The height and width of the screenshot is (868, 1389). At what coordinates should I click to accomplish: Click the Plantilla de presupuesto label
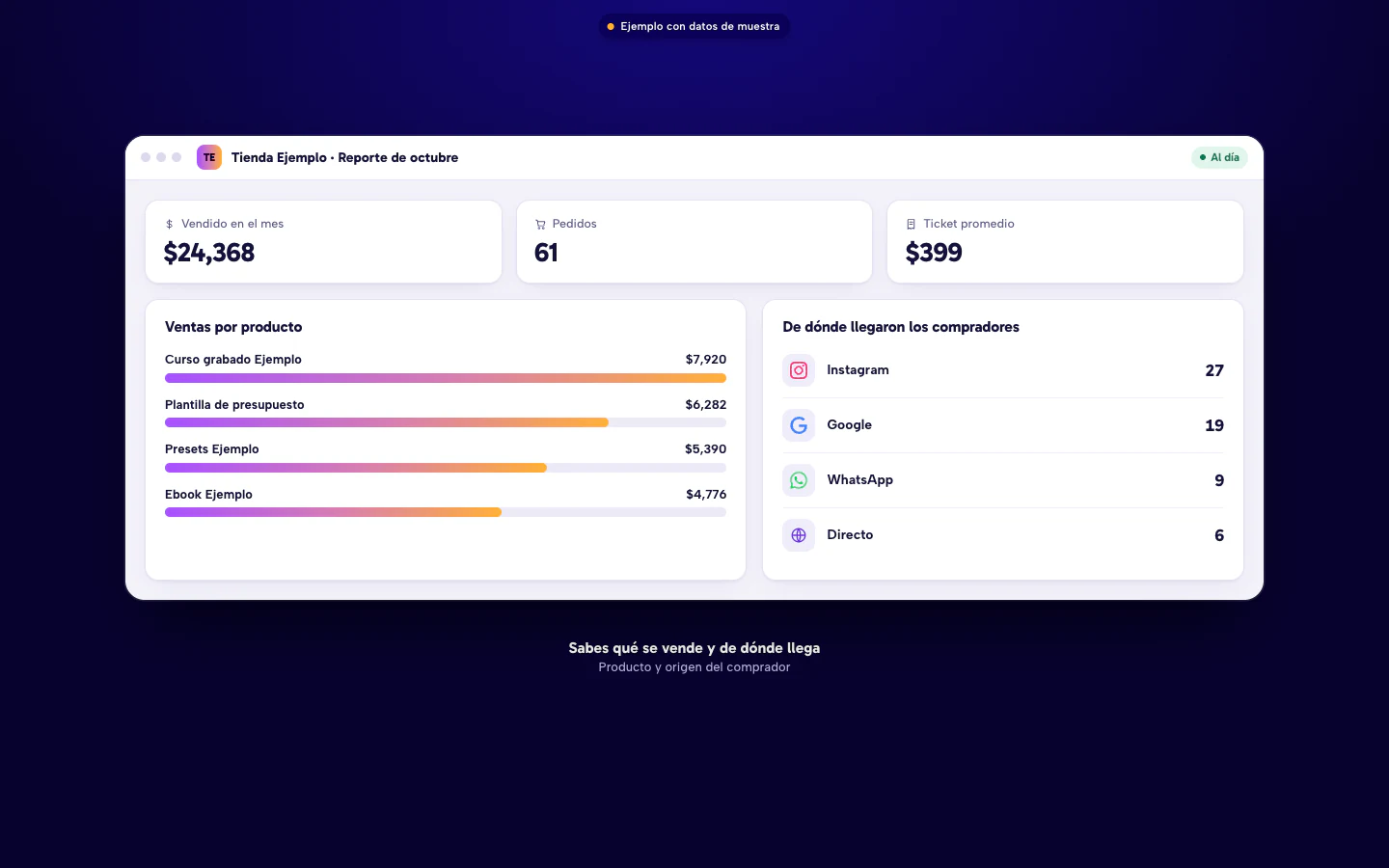[234, 405]
